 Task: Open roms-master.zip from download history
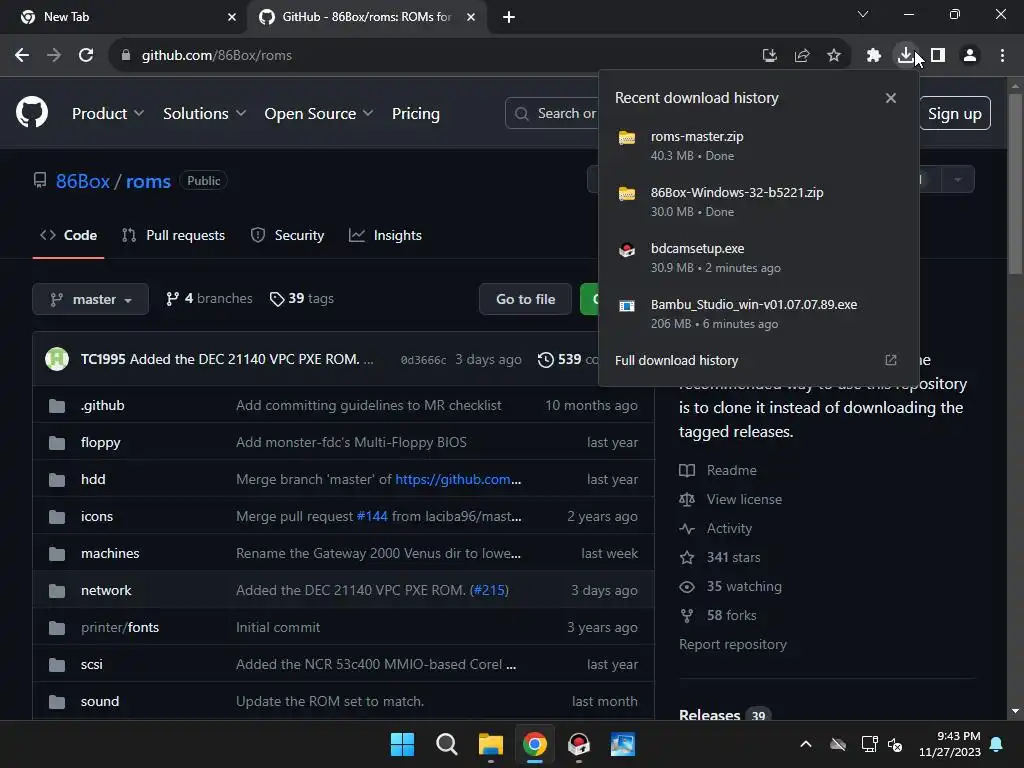click(758, 146)
